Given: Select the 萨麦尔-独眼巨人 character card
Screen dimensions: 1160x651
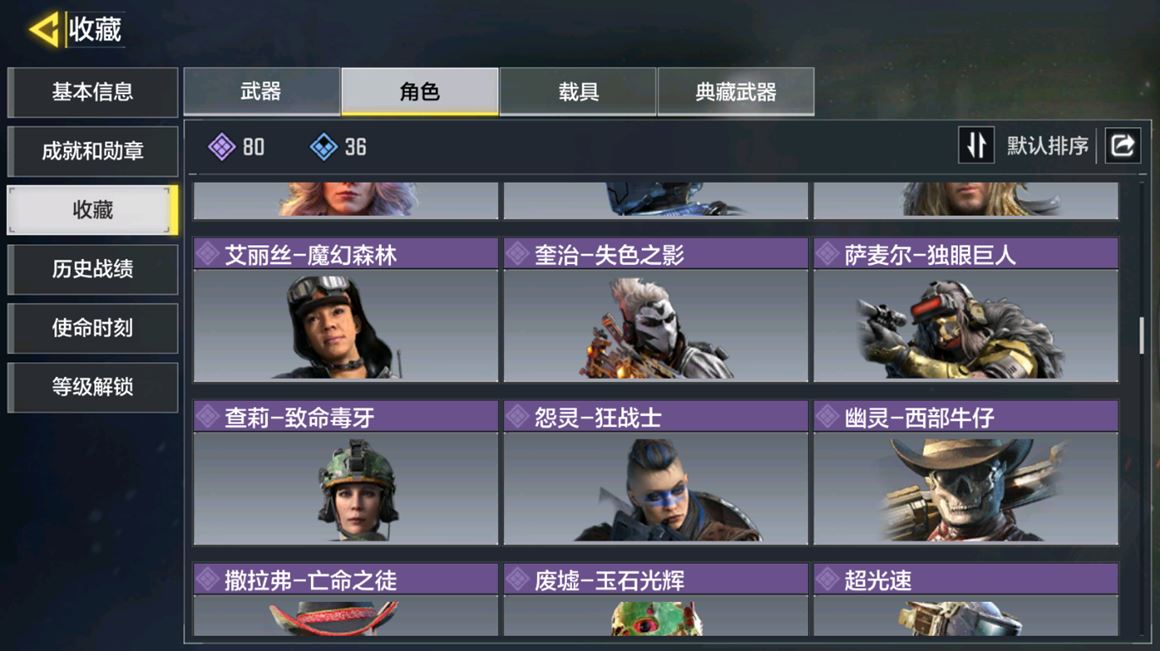Looking at the screenshot, I should (965, 309).
